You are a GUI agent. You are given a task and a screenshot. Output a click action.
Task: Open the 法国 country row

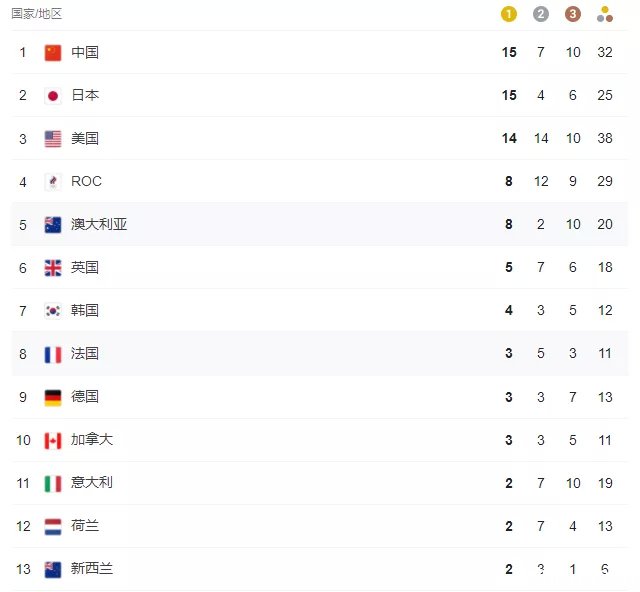(x=320, y=354)
